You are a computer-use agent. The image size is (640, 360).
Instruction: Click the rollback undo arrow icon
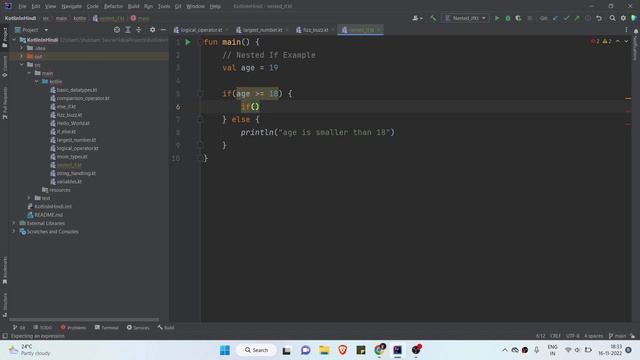pyautogui.click(x=599, y=18)
